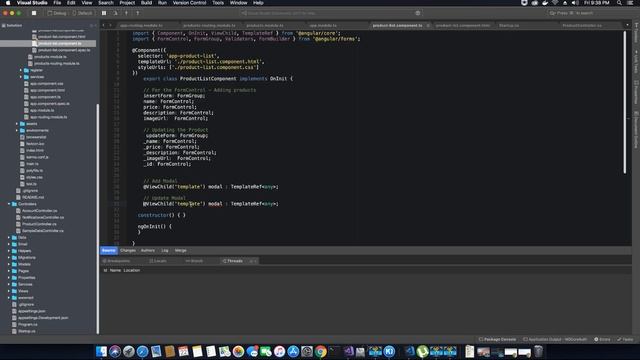Open Launchpad rocket icon in dock

click(x=129, y=351)
